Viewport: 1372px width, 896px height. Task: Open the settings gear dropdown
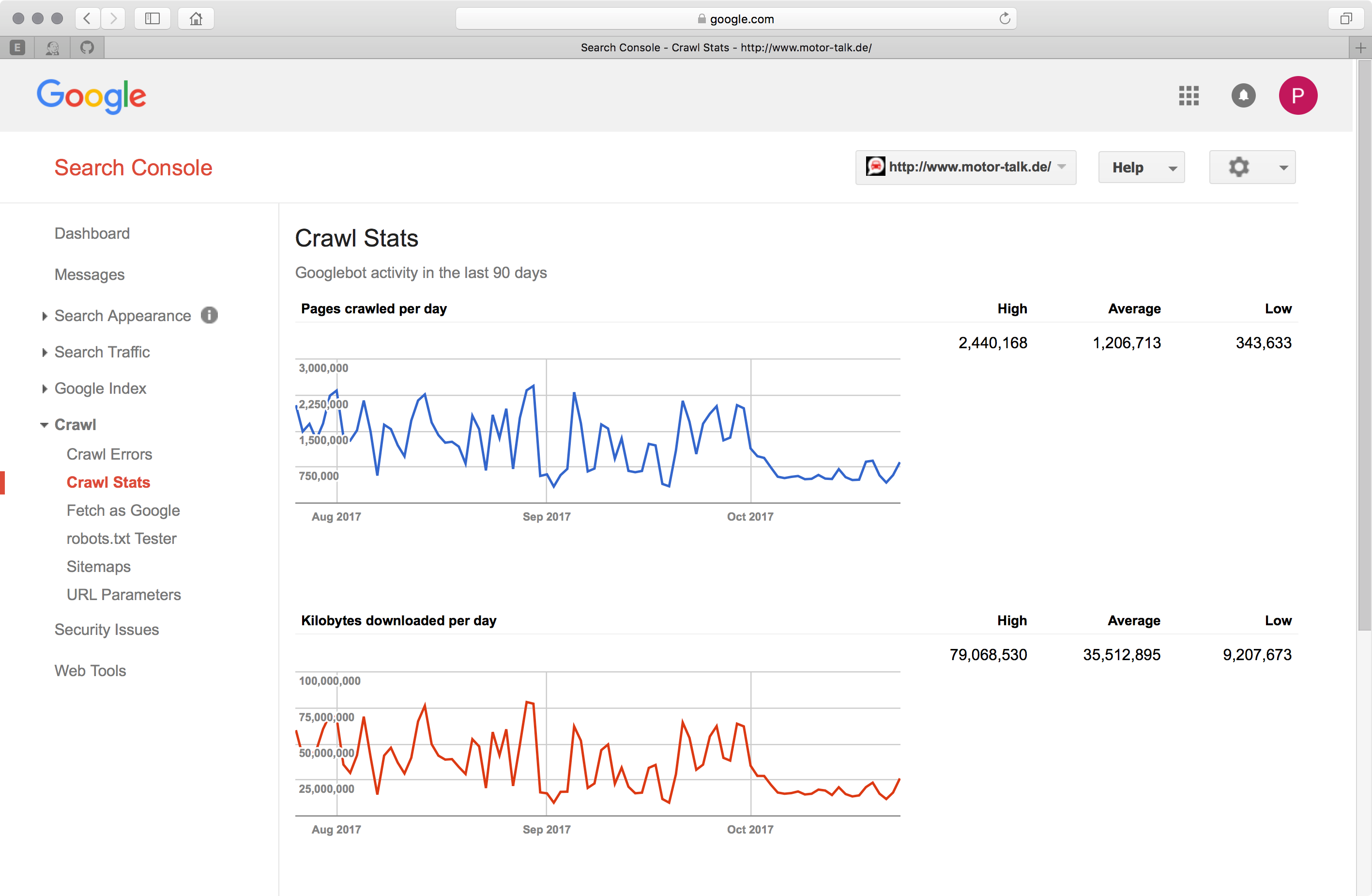pyautogui.click(x=1251, y=168)
